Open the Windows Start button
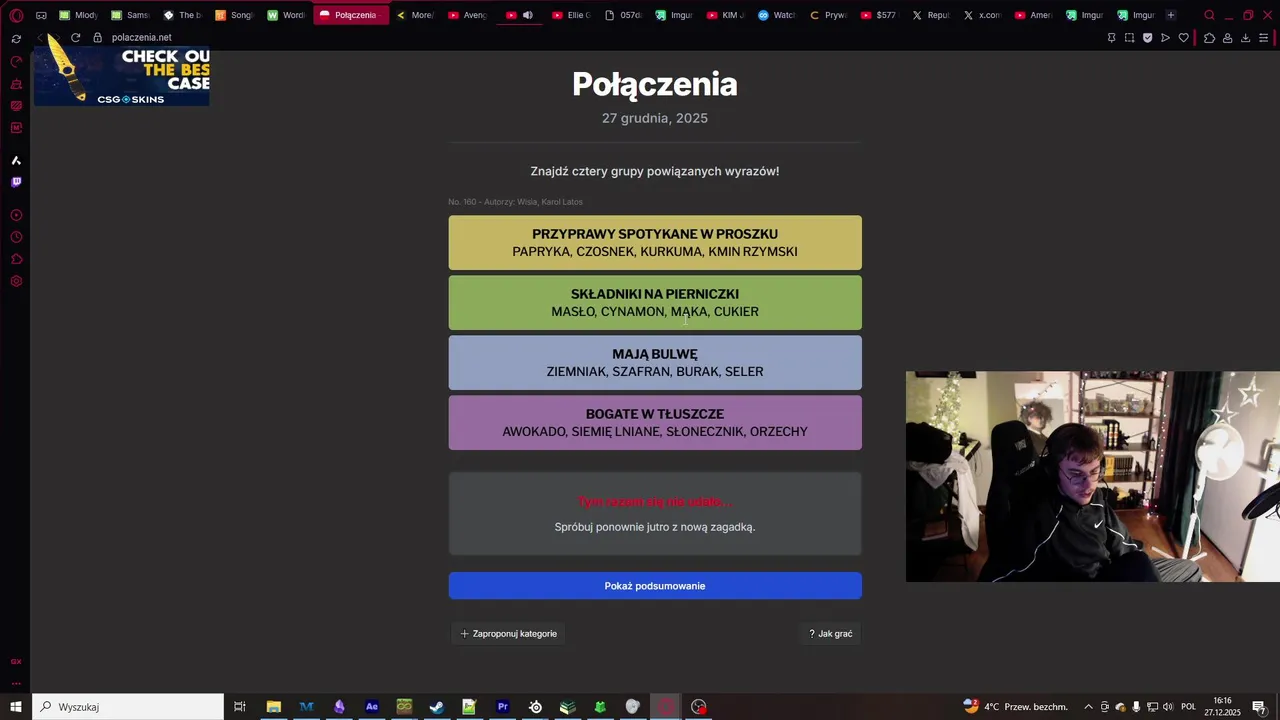1280x720 pixels. coord(16,707)
